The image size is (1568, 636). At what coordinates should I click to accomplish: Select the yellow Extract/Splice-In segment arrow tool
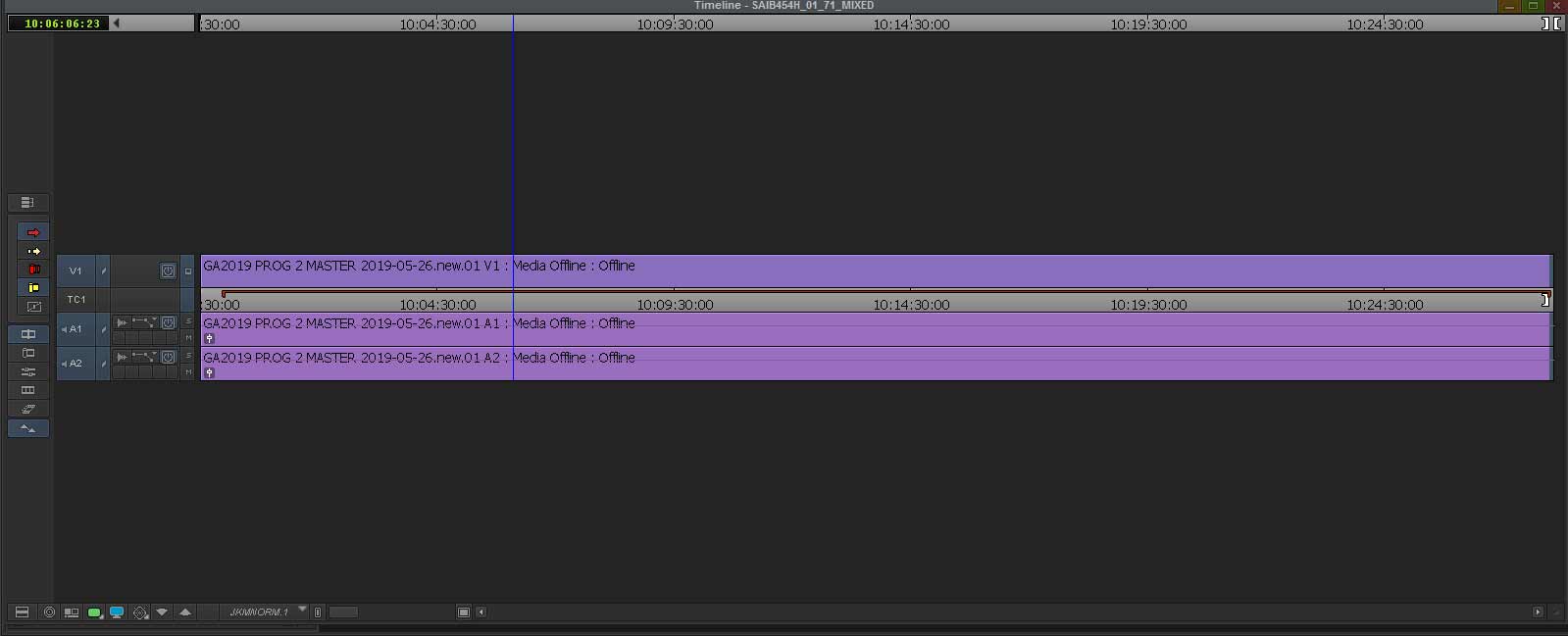pos(33,251)
